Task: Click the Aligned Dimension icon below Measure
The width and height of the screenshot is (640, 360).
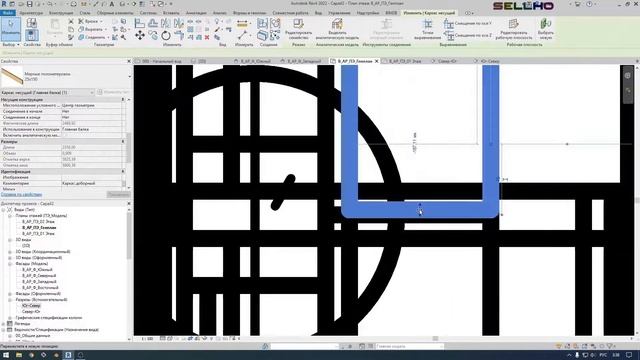Action: (x=242, y=36)
